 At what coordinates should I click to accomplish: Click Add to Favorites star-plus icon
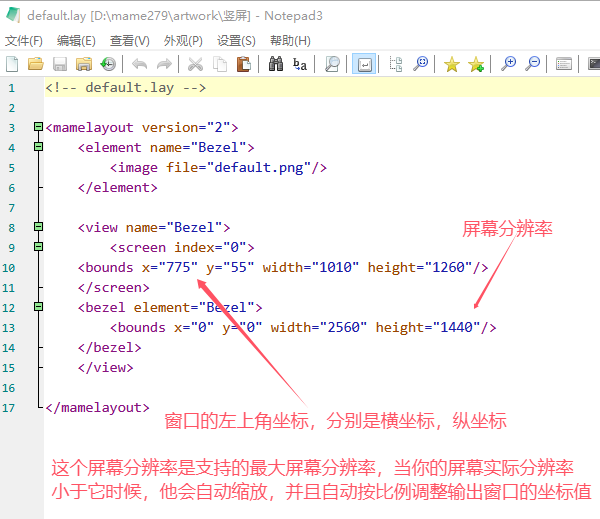point(476,64)
